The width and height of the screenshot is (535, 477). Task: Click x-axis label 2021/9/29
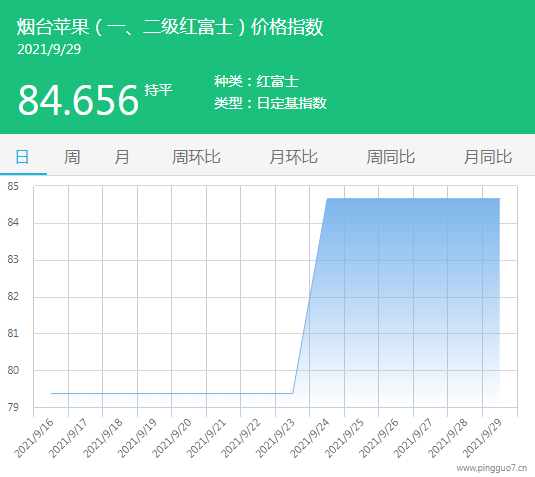pyautogui.click(x=482, y=439)
